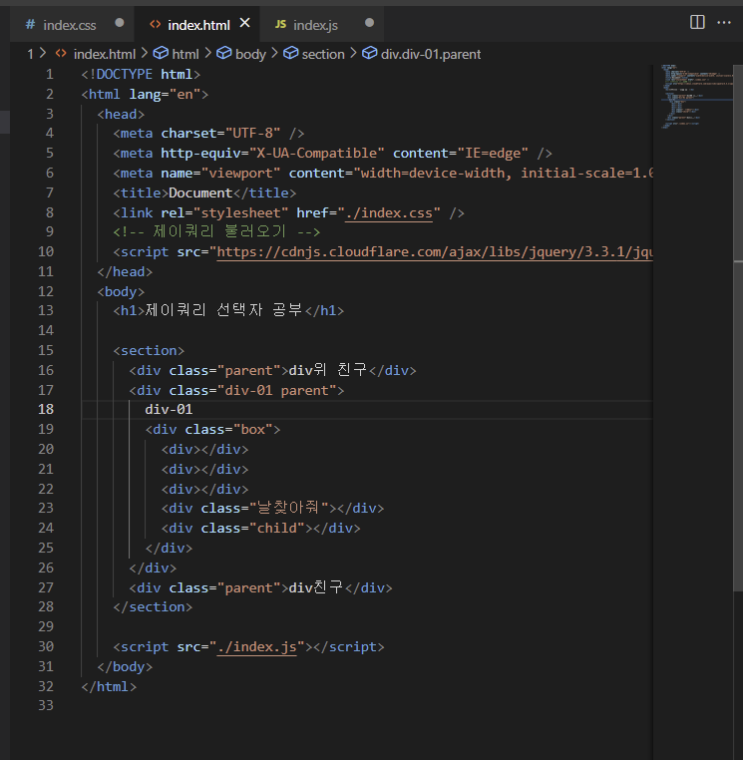Follow the ./index.js script source link
Image resolution: width=743 pixels, height=760 pixels.
(x=258, y=647)
